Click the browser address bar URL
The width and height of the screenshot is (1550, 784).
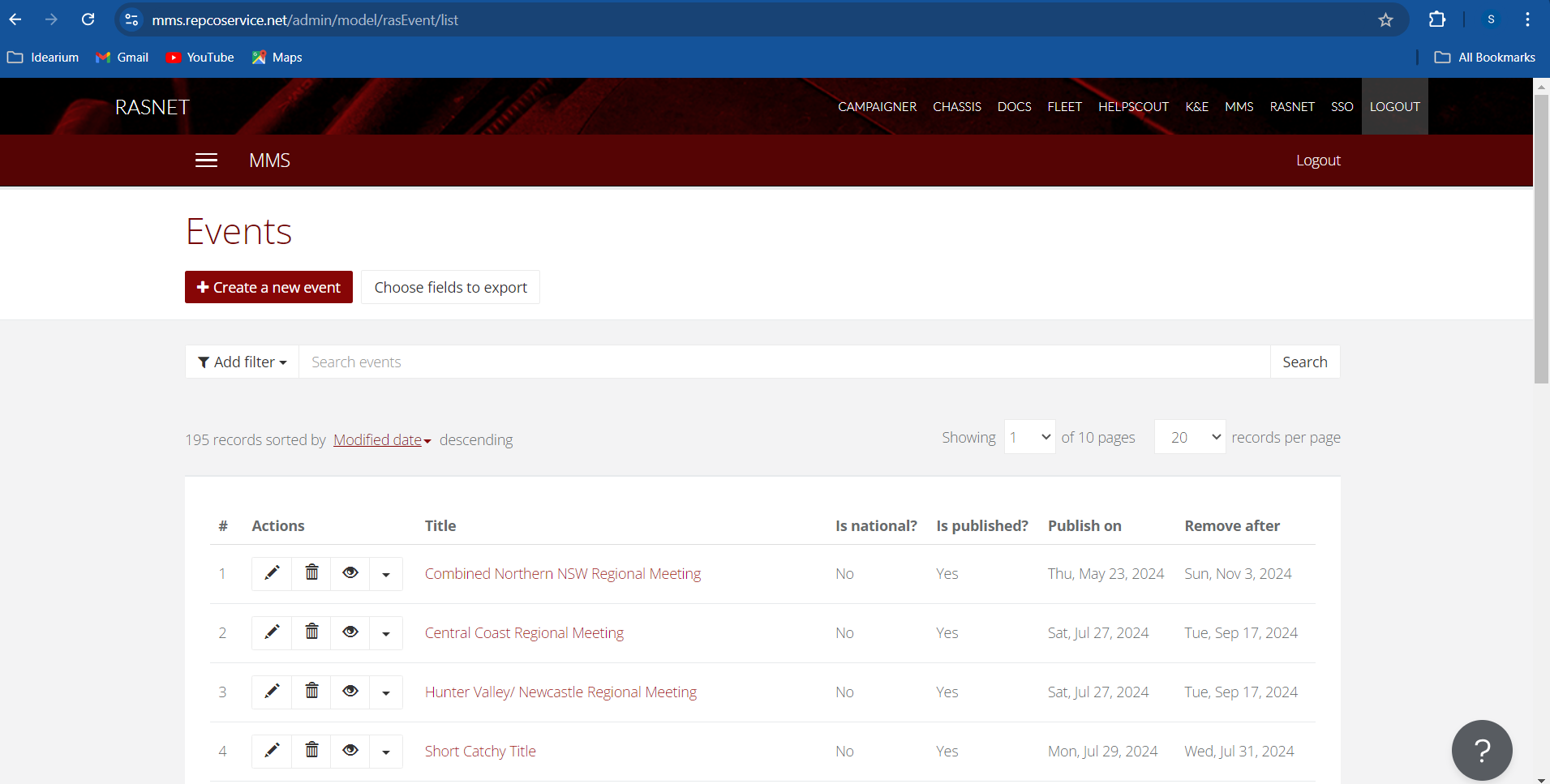pyautogui.click(x=305, y=20)
